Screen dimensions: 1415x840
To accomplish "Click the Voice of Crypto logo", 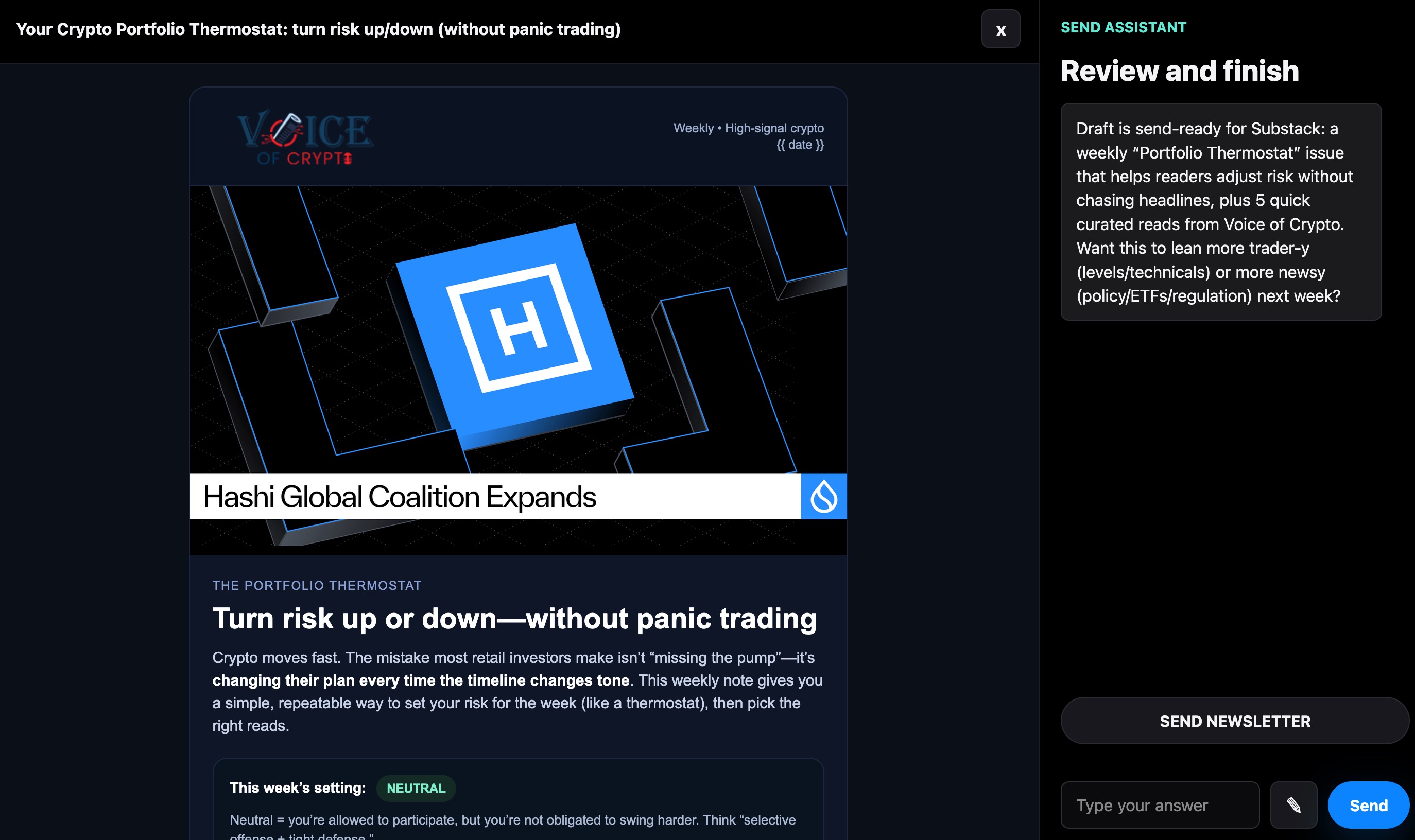I will (305, 137).
